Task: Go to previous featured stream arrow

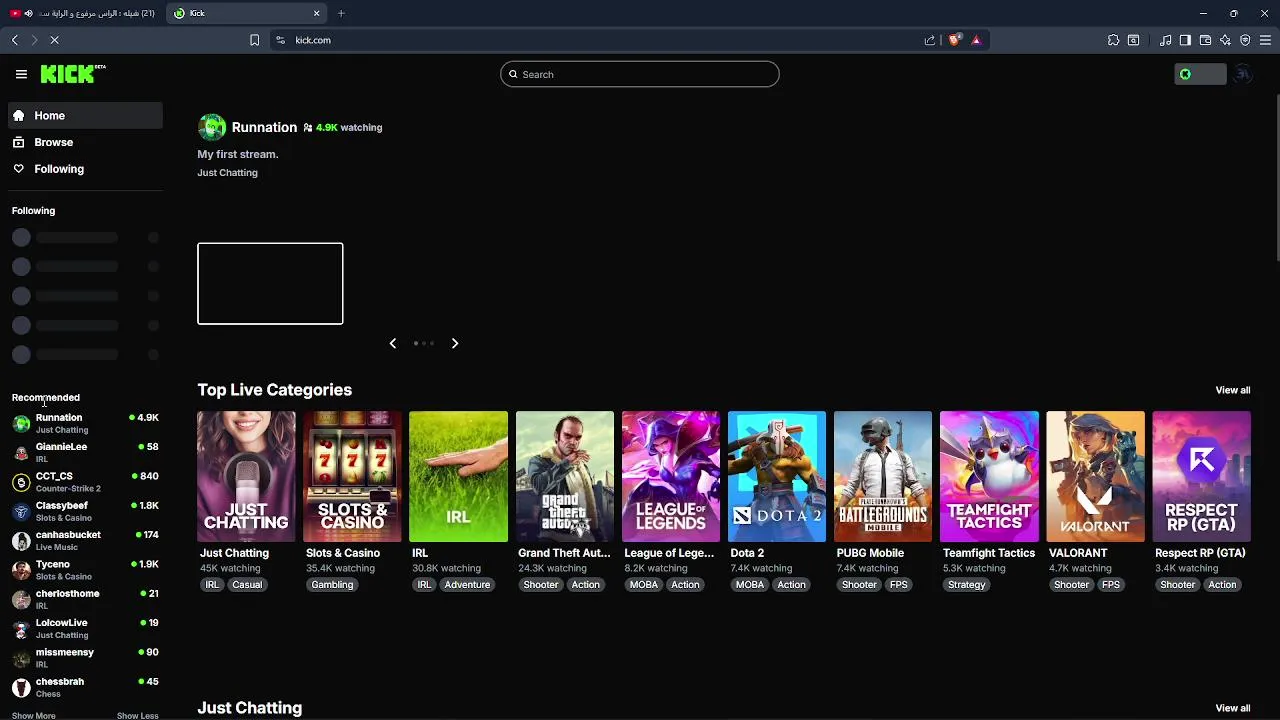Action: pyautogui.click(x=393, y=343)
